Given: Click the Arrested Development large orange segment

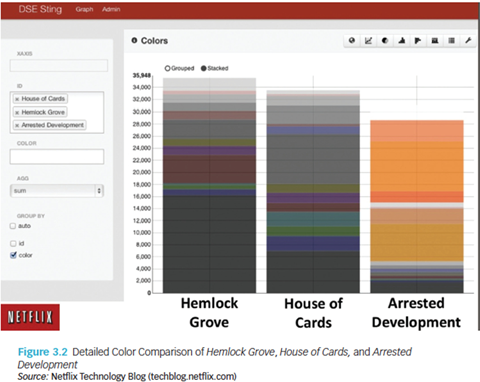Looking at the screenshot, I should pos(417,167).
